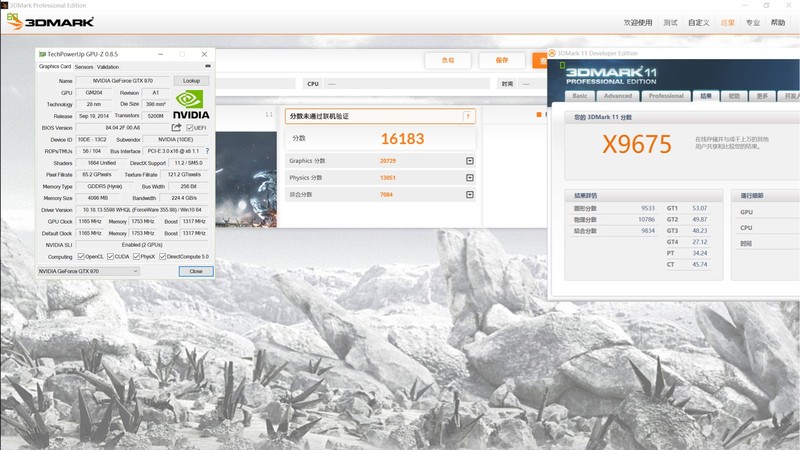Click the 3DMark 11 Professional Edition logo

(x=611, y=76)
